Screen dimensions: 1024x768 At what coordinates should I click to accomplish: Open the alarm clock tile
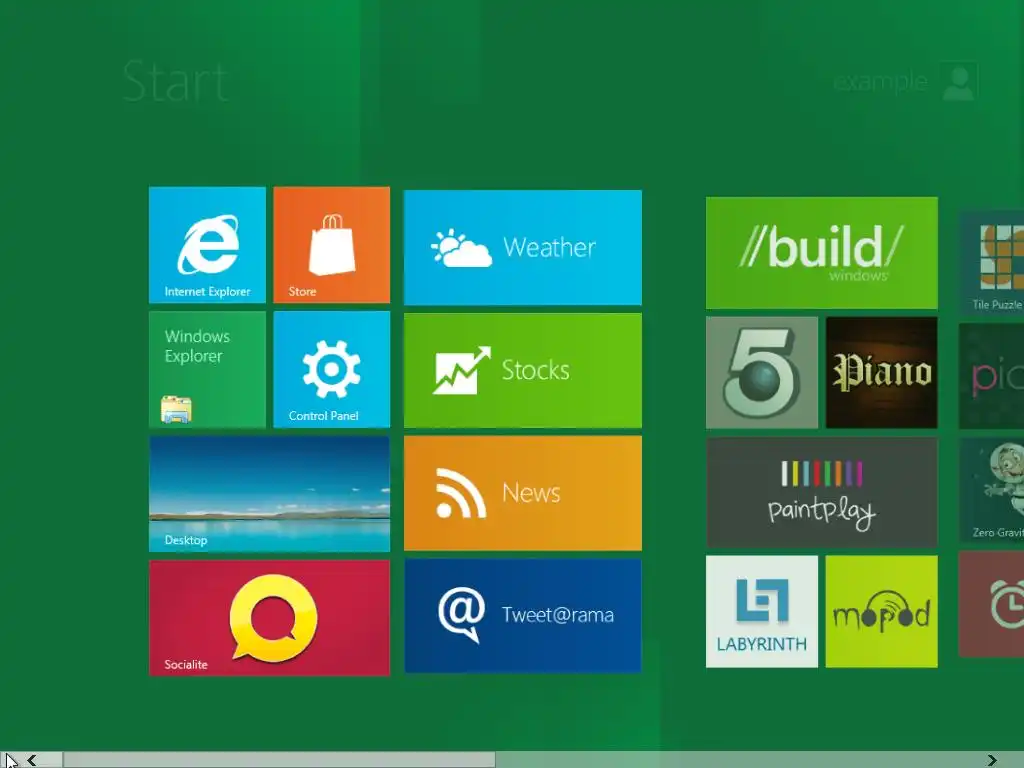991,603
